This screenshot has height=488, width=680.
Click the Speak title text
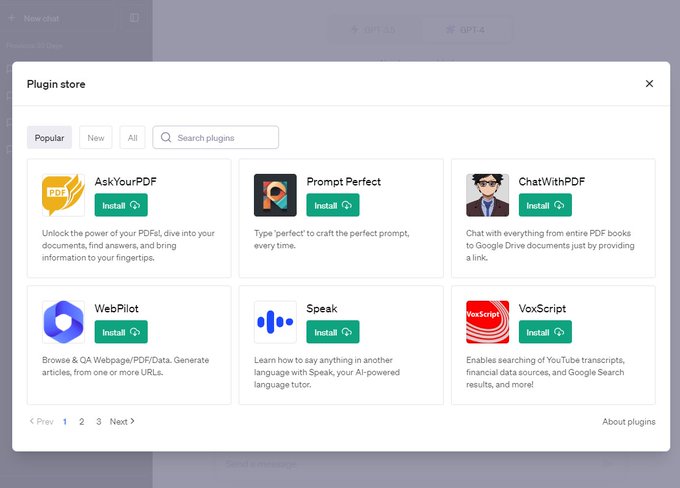click(x=322, y=308)
